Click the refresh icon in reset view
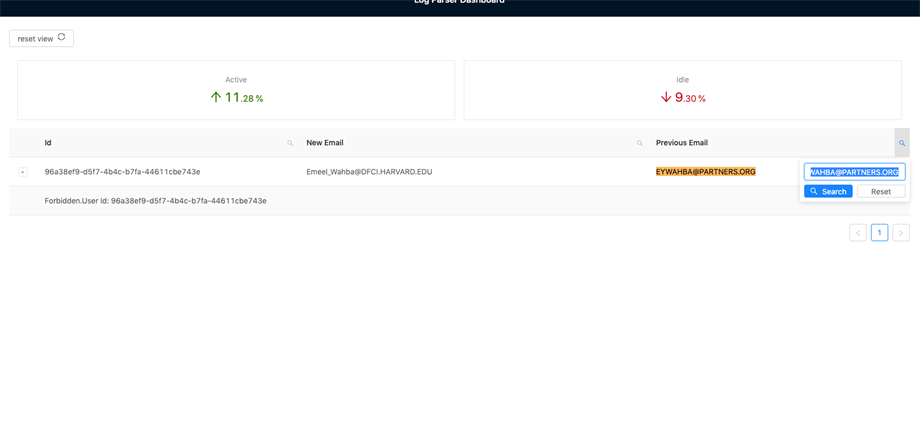 tap(61, 37)
